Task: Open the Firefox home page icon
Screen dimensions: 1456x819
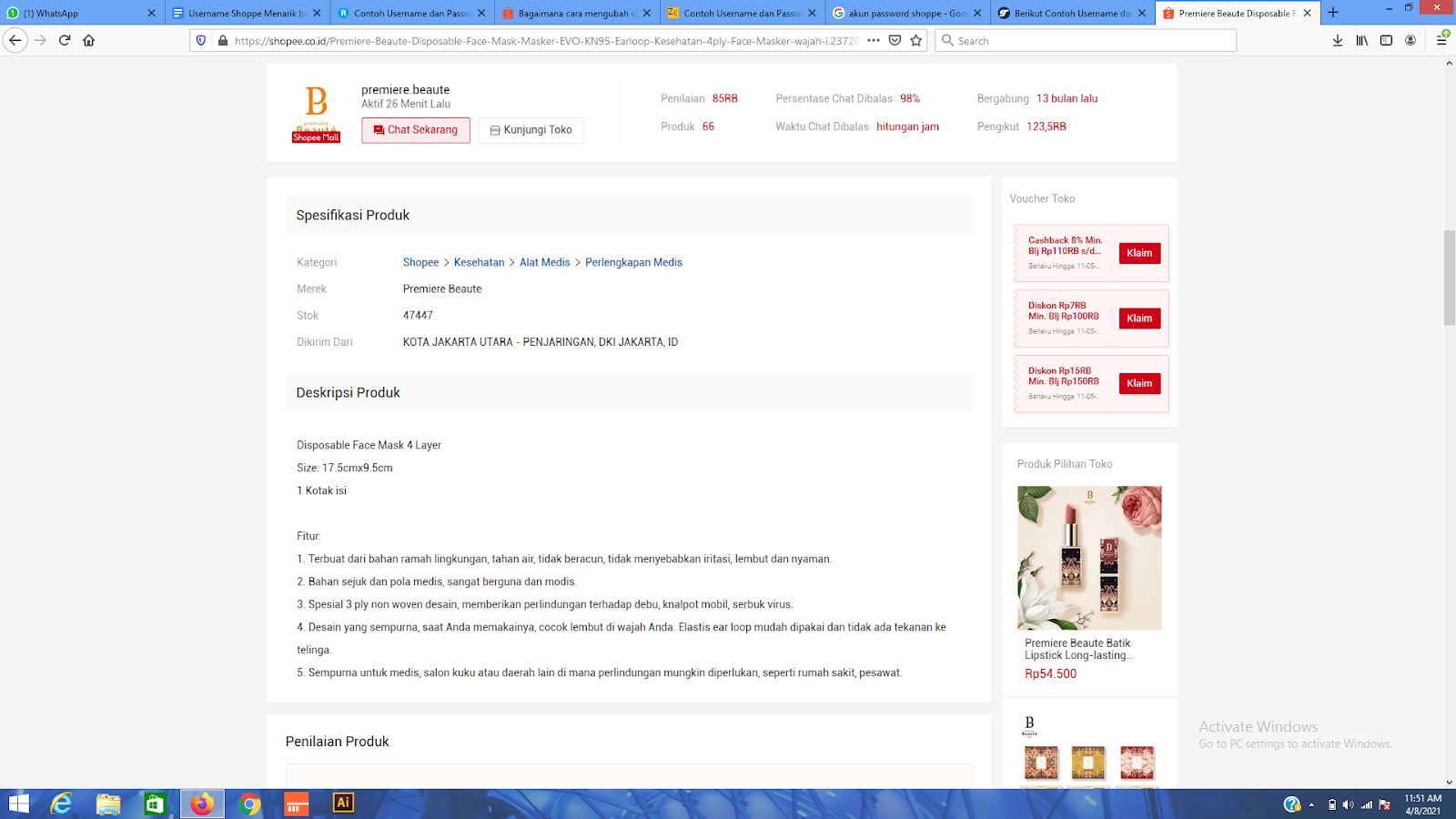Action: [x=89, y=40]
